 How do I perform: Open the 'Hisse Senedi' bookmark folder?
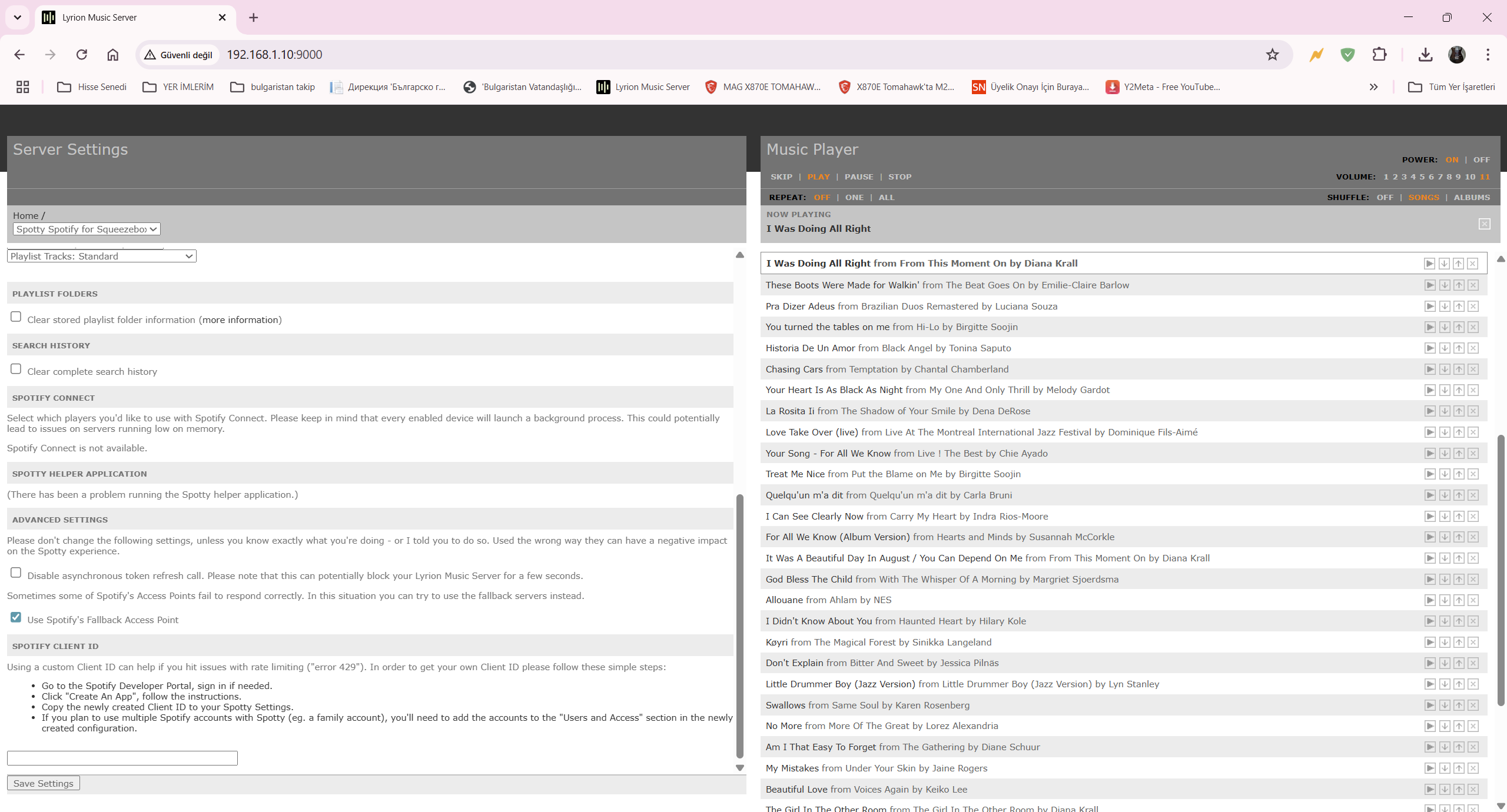pos(92,87)
